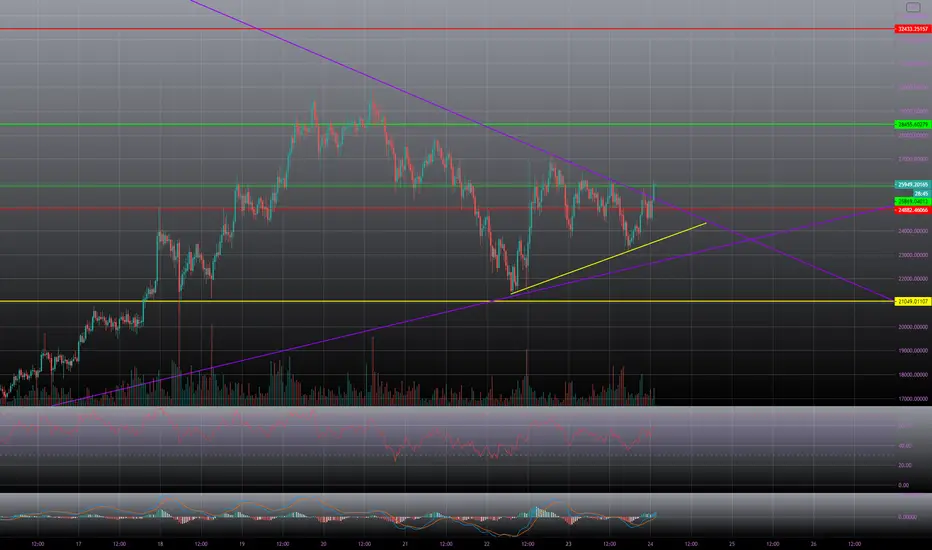Click the 25 date label on time axis

tap(732, 543)
